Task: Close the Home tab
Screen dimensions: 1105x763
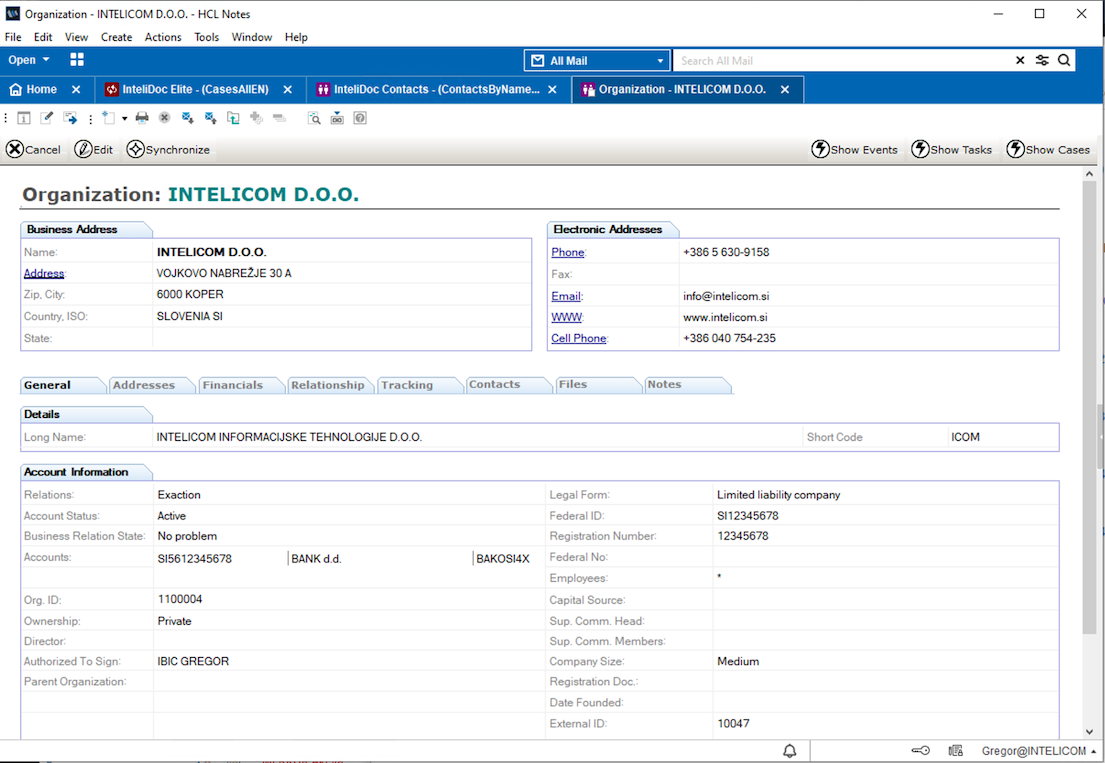Action: coord(76,89)
